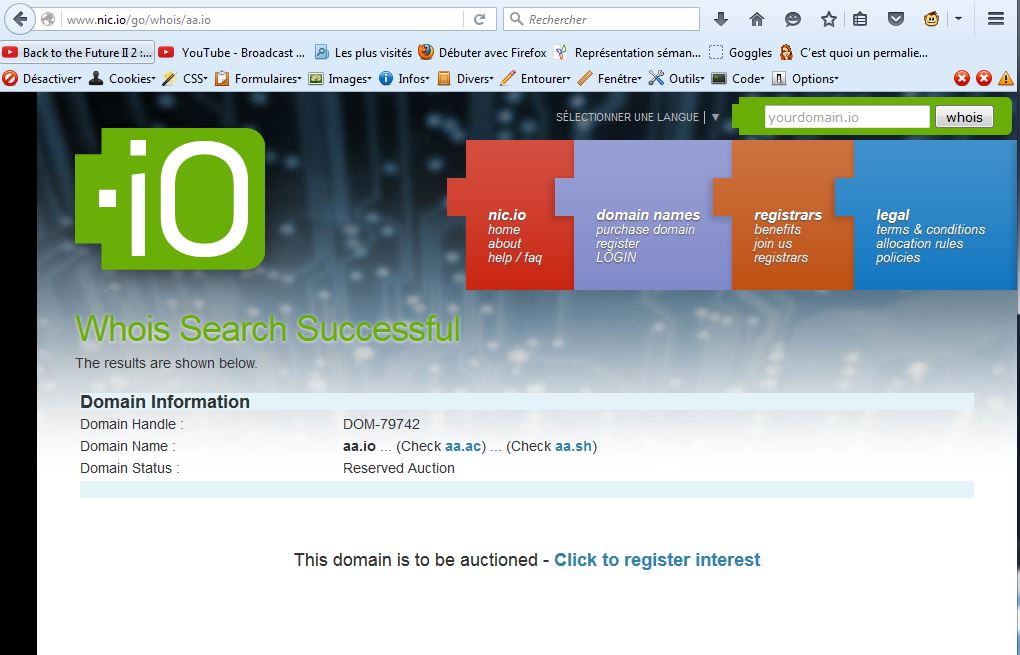This screenshot has height=655, width=1020.
Task: Click the smiley face chat icon
Action: (792, 19)
